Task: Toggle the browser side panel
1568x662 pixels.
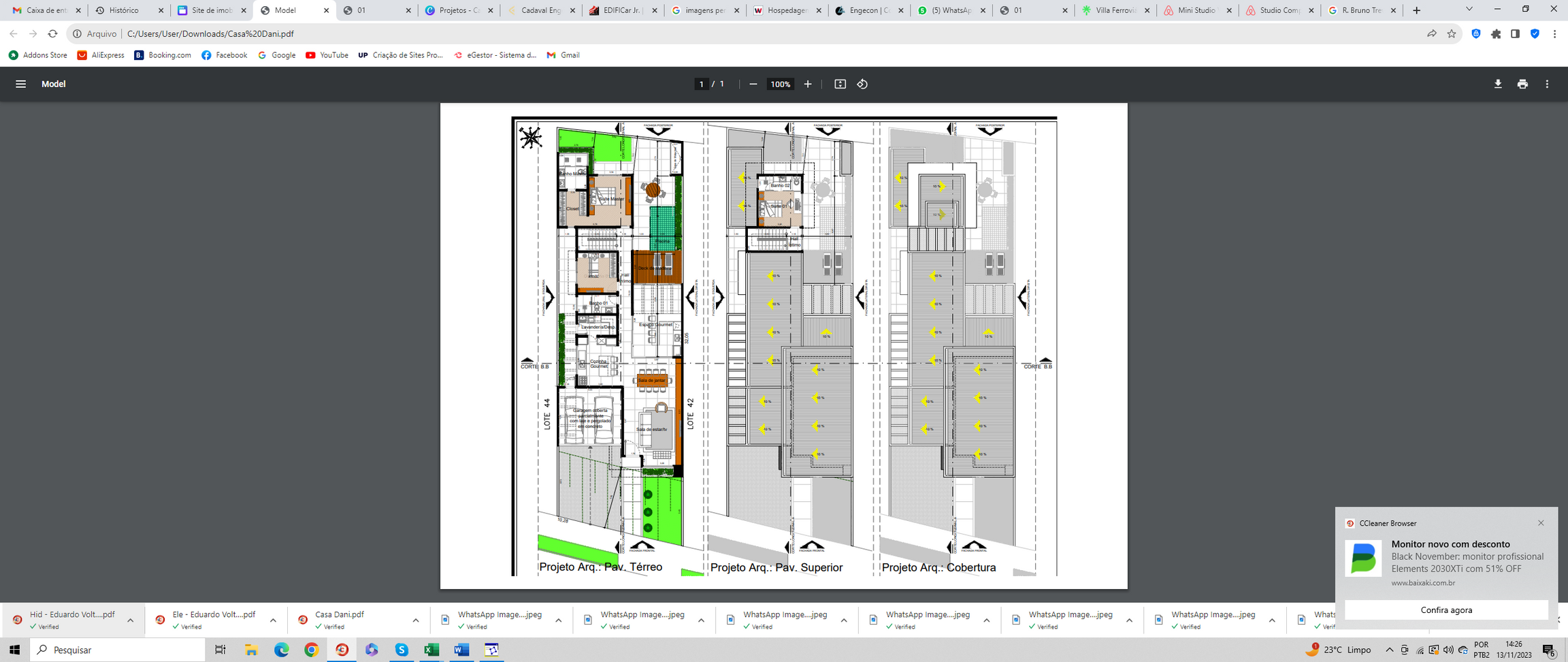Action: 1515,33
